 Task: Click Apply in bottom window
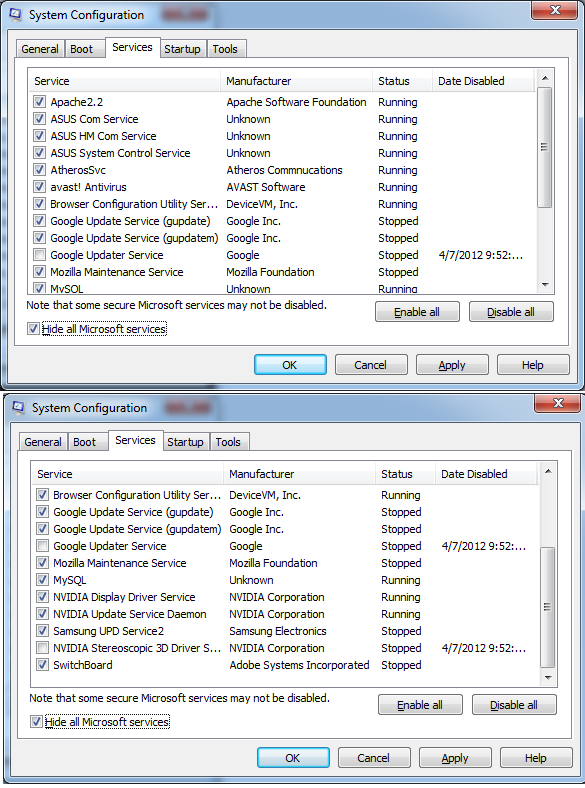click(455, 758)
